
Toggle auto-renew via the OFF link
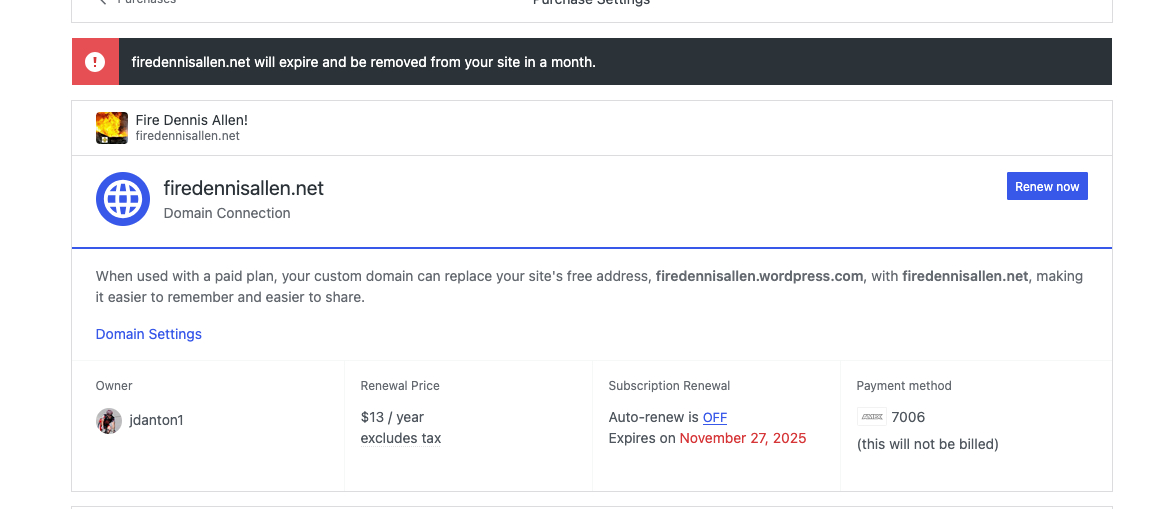point(714,417)
